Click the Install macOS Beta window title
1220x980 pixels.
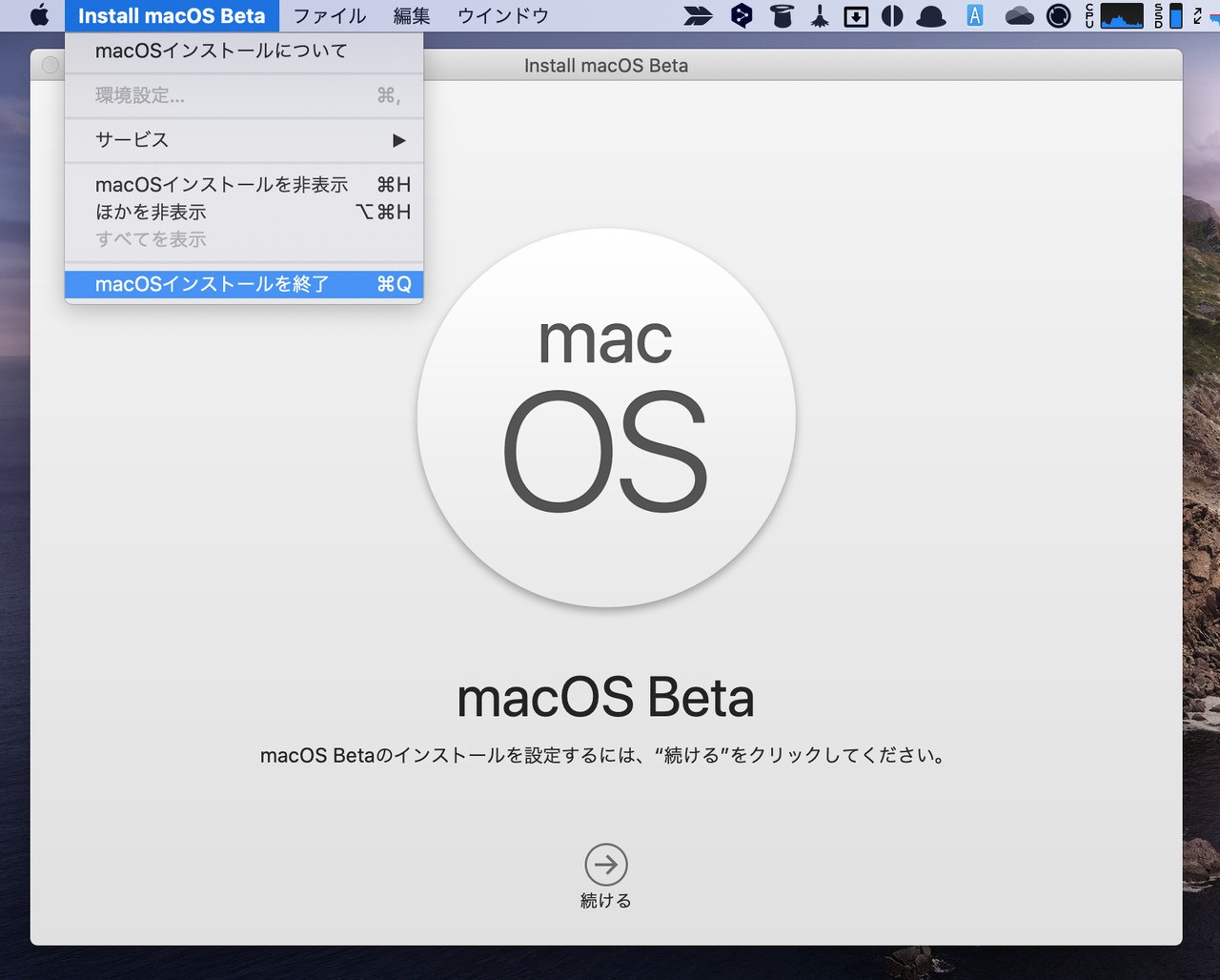coord(606,66)
